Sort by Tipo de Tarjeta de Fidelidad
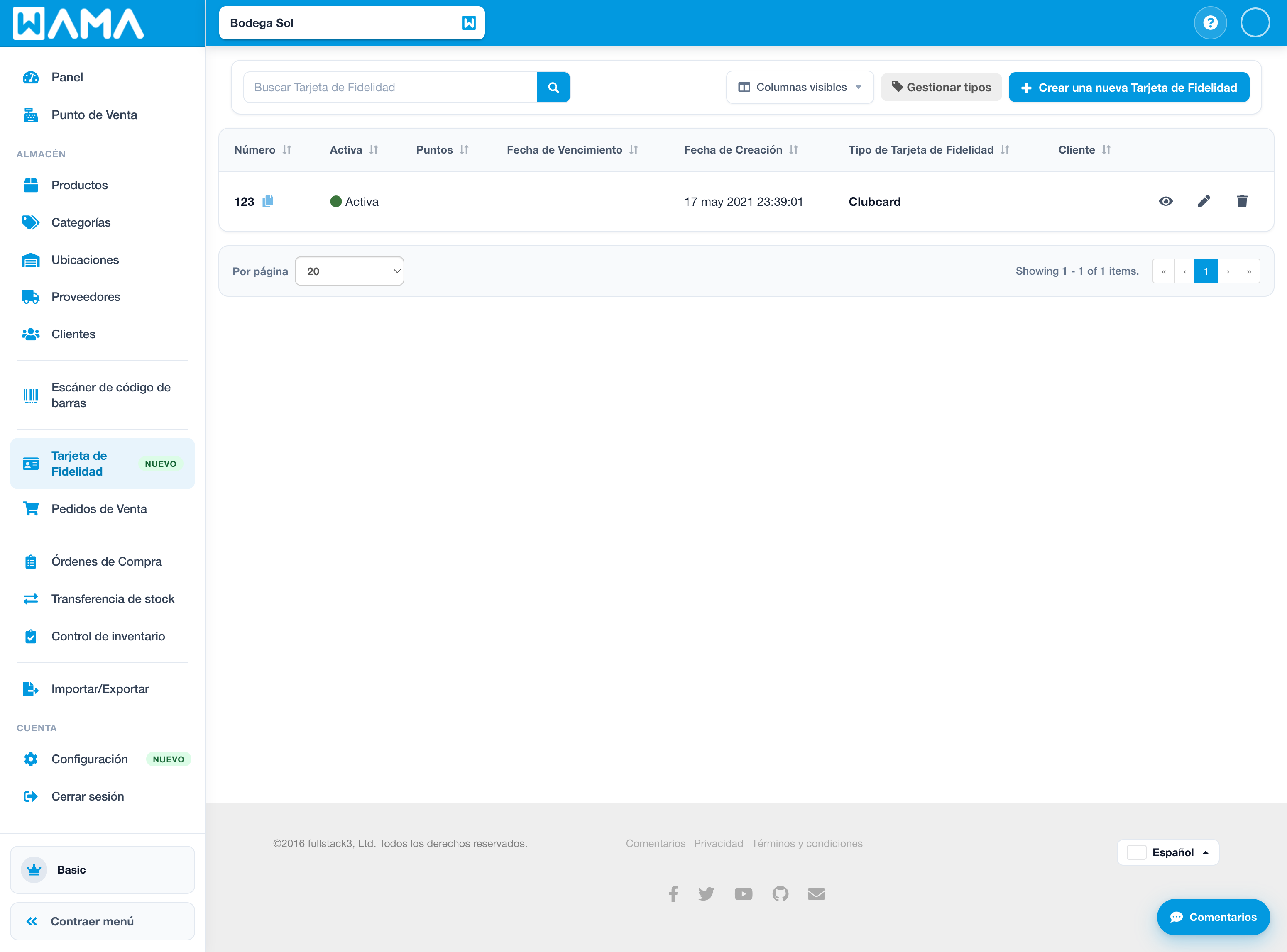The width and height of the screenshot is (1287, 952). (928, 150)
